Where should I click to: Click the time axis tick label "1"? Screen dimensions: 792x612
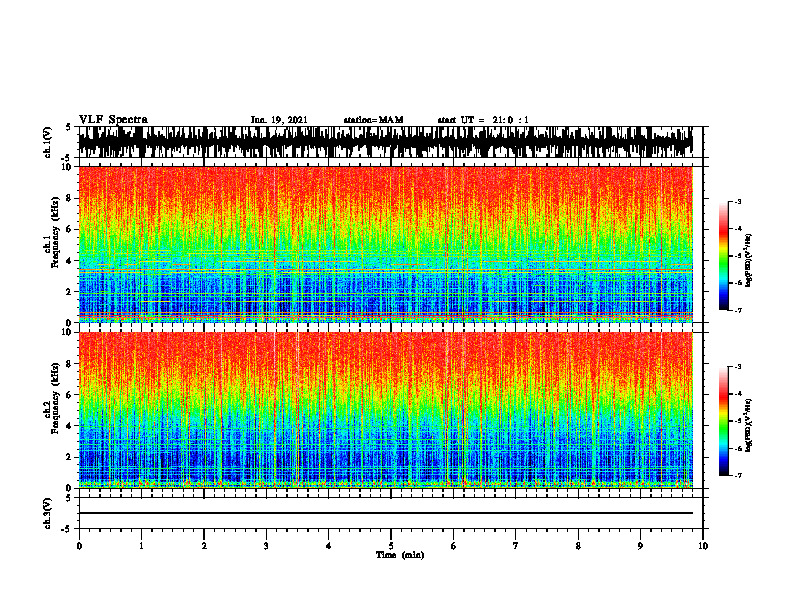pyautogui.click(x=142, y=546)
